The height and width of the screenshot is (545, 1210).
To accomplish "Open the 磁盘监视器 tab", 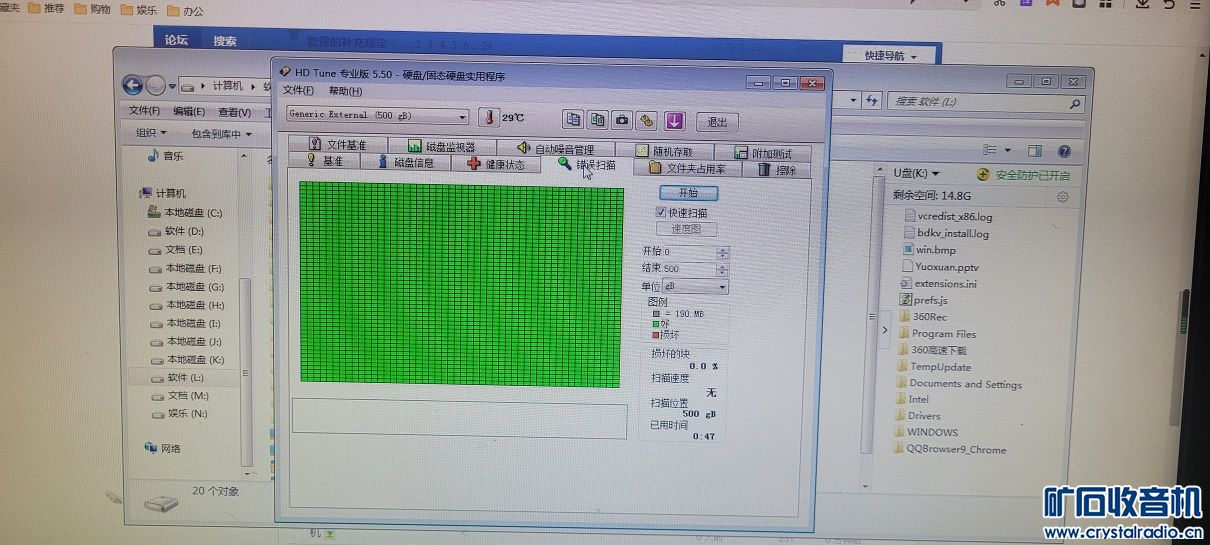I will point(441,147).
